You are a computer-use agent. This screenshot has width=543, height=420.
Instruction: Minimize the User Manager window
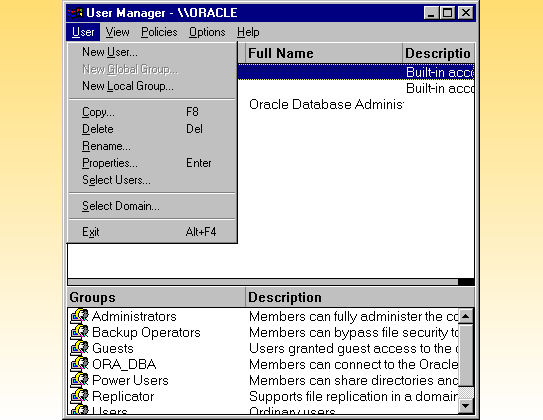point(431,13)
